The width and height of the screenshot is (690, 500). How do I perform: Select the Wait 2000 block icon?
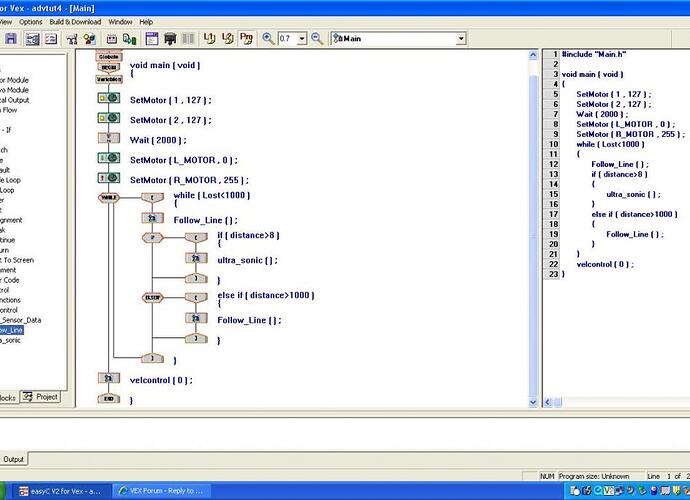pyautogui.click(x=109, y=138)
